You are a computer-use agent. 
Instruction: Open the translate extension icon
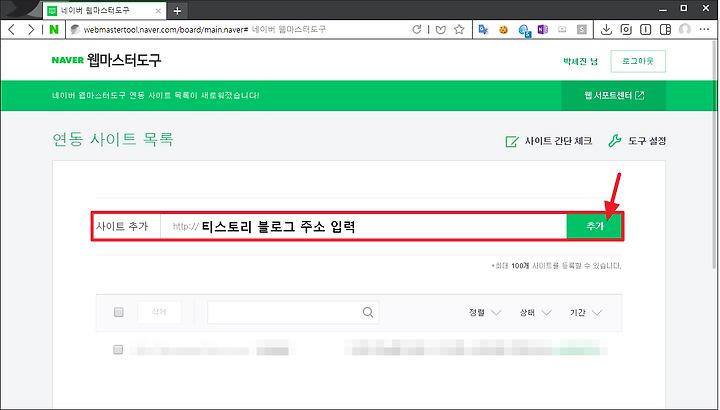(483, 30)
